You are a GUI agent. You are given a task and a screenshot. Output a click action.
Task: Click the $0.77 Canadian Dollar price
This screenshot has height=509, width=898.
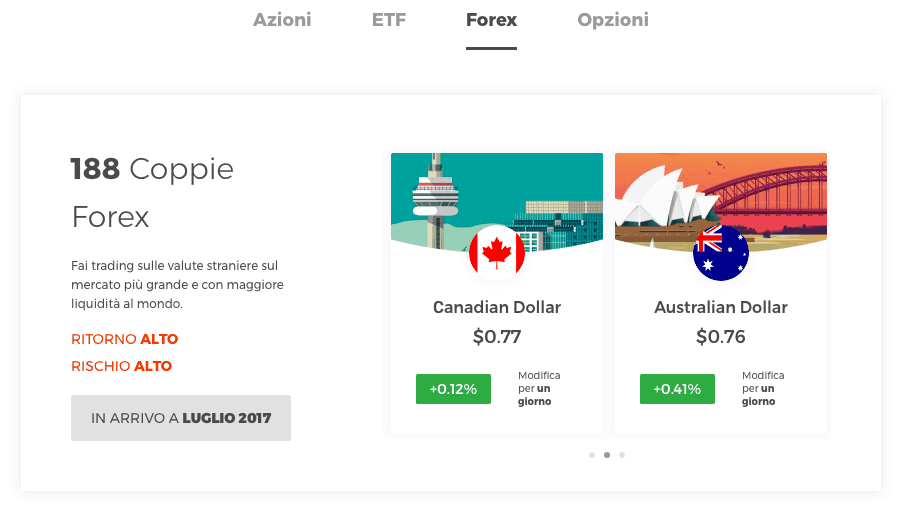pos(497,337)
